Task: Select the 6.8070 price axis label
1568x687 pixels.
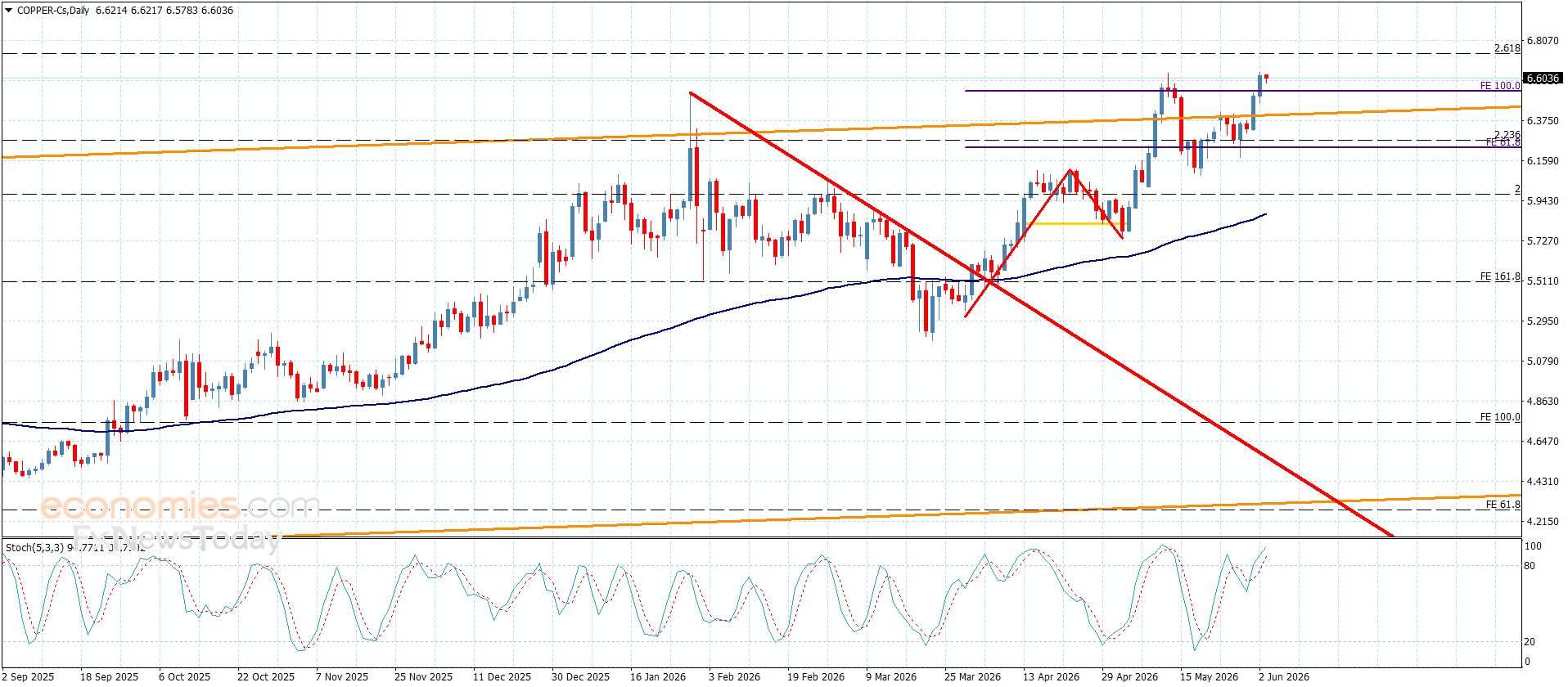Action: click(1543, 41)
